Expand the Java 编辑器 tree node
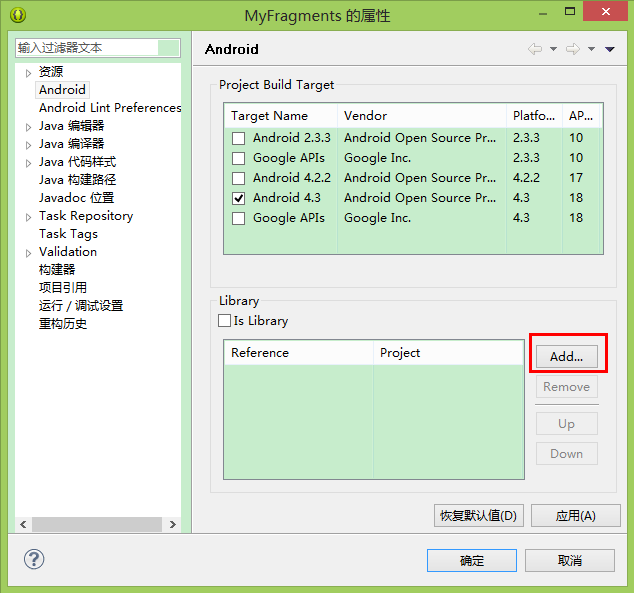 (28, 127)
